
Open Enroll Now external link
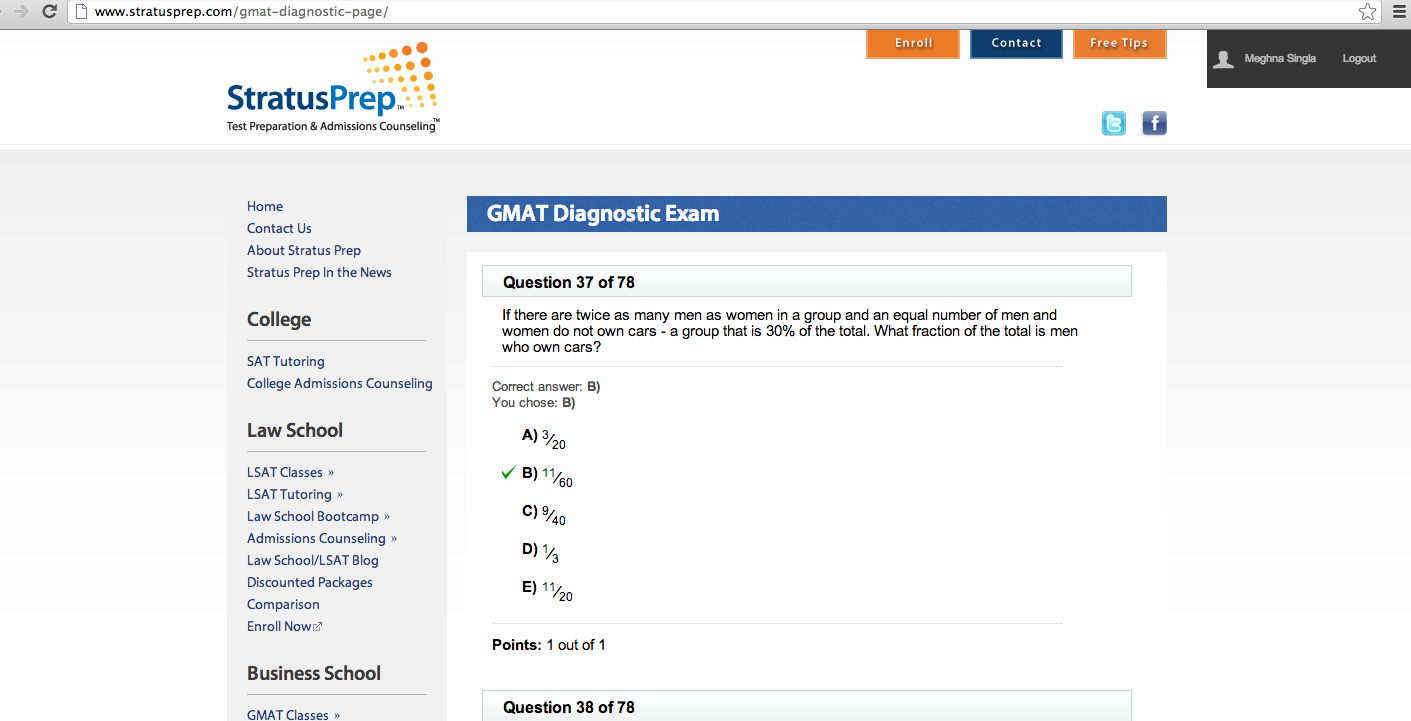284,626
